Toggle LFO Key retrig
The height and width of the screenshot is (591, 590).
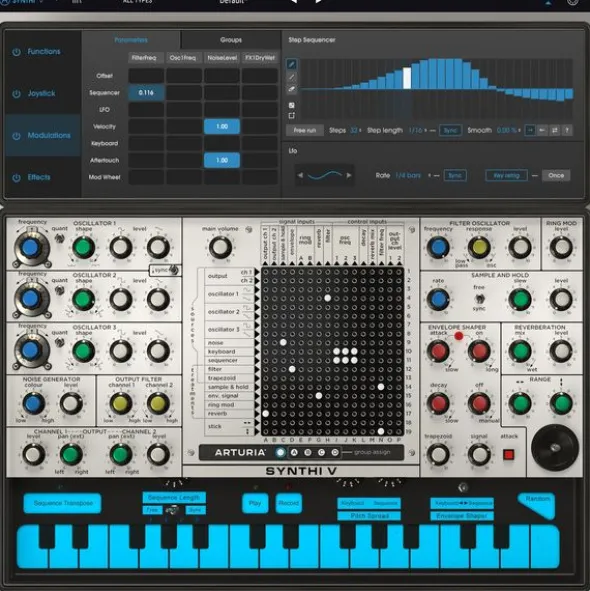pyautogui.click(x=506, y=175)
